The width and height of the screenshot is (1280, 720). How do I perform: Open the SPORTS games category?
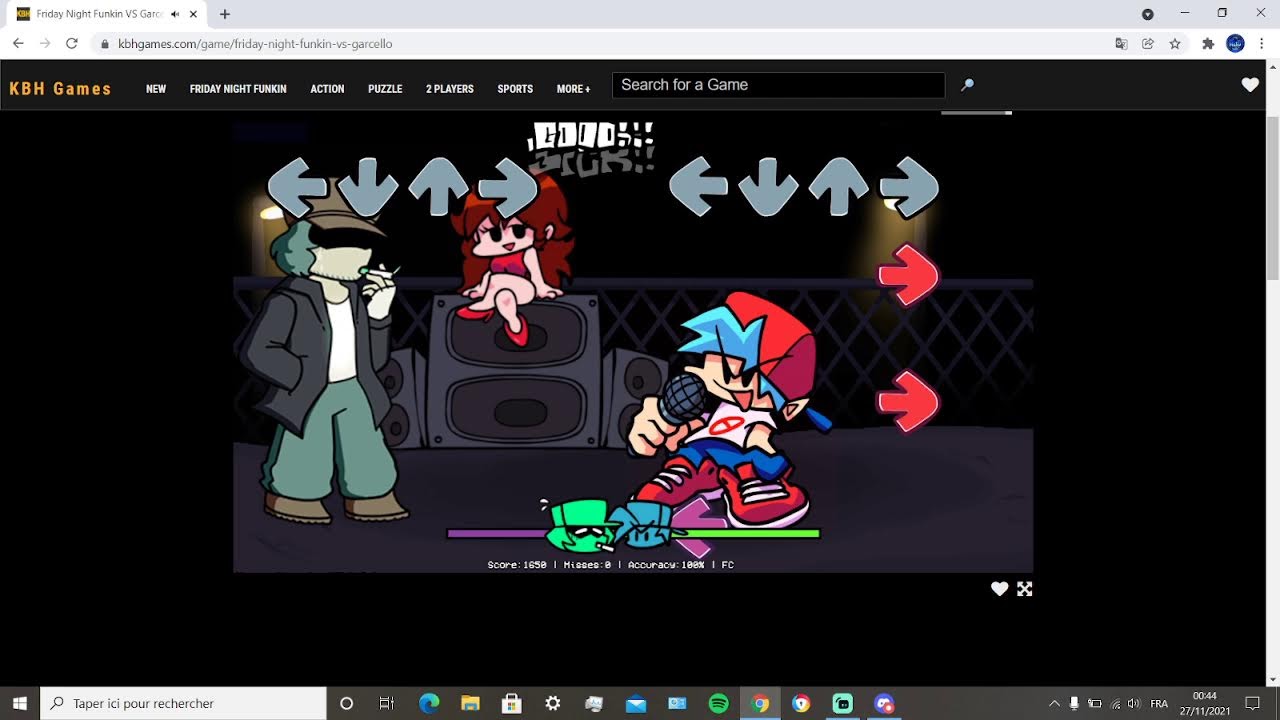click(515, 89)
